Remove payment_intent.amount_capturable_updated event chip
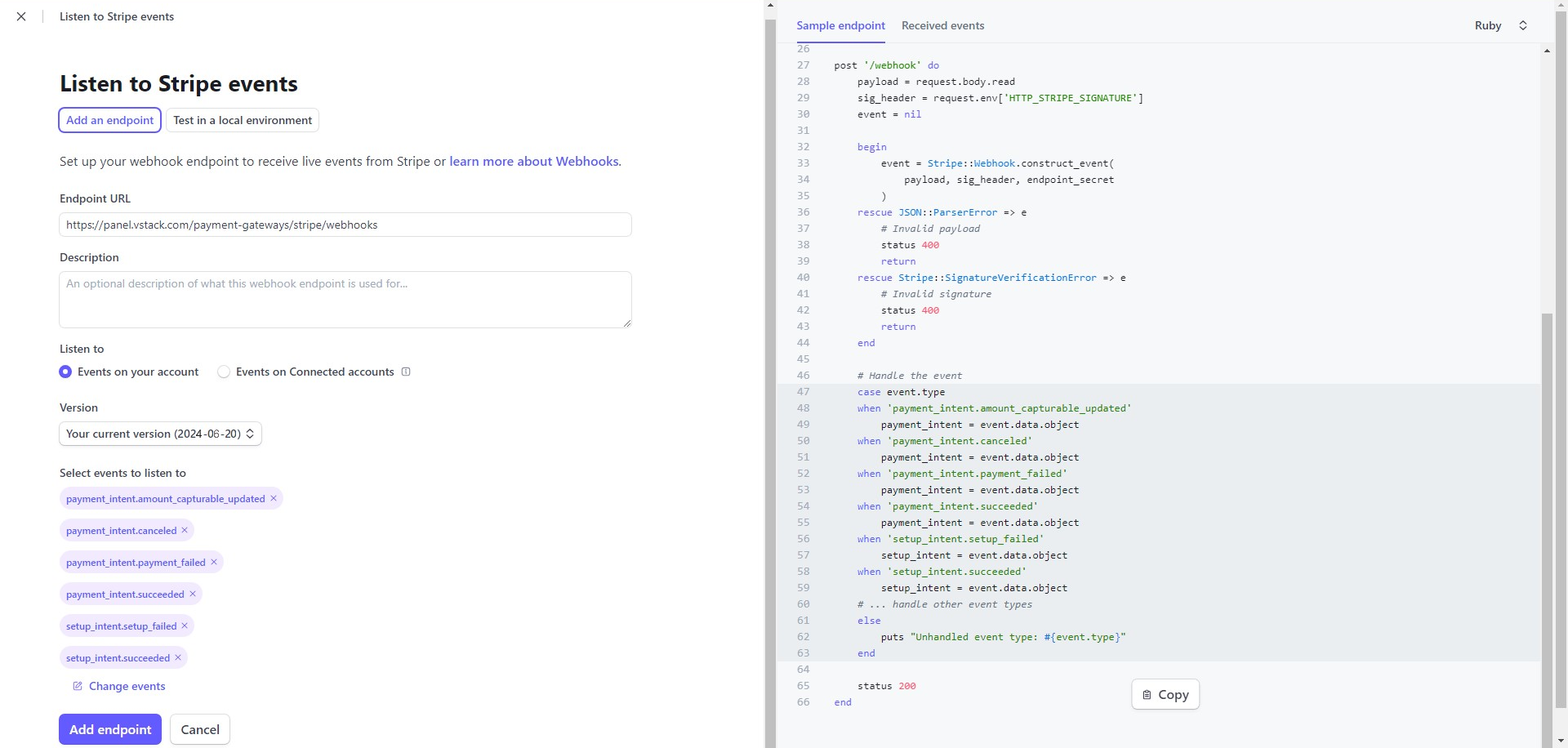The width and height of the screenshot is (1568, 748). tap(274, 498)
